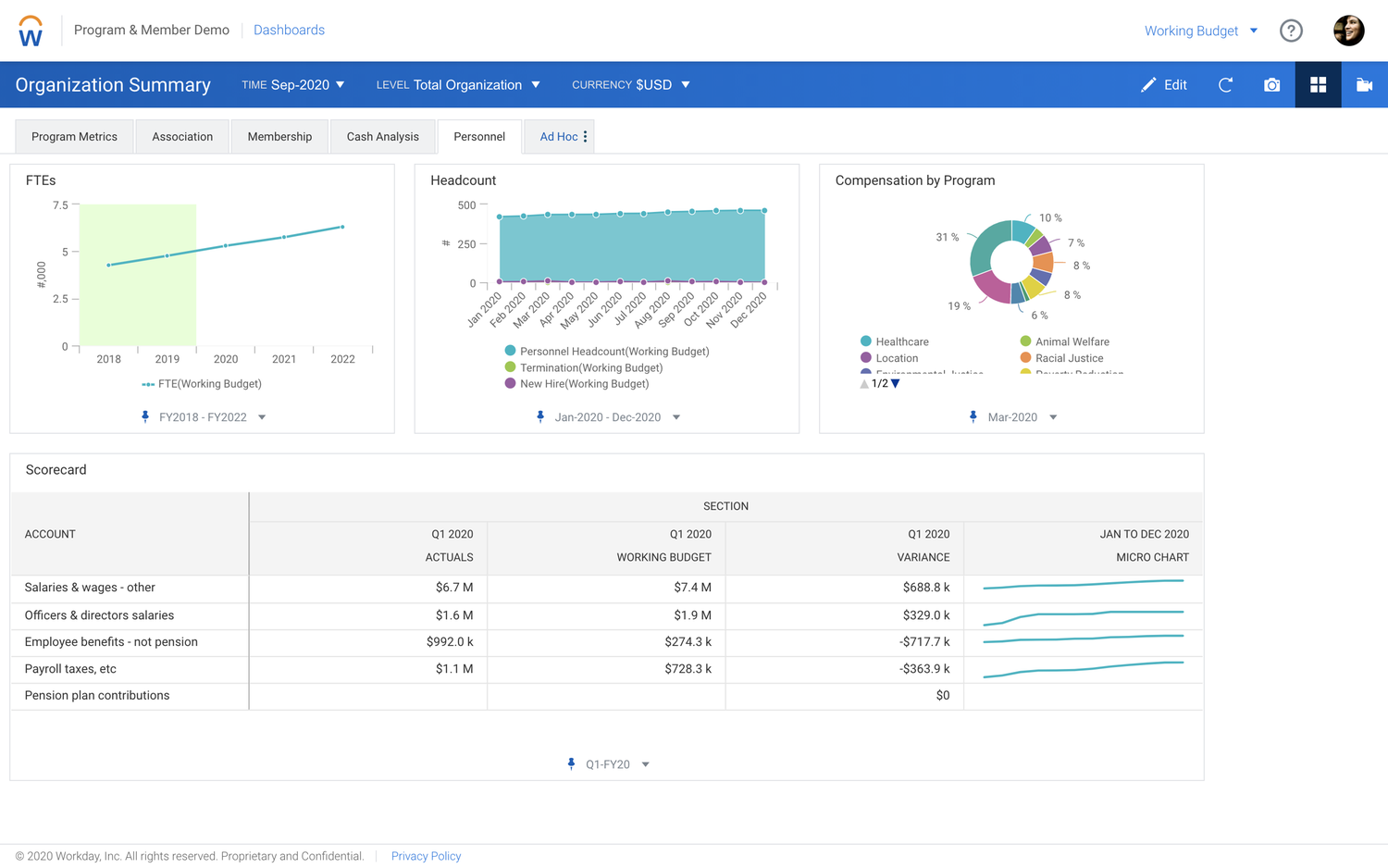Screen dimensions: 1388x868
Task: Click the pin icon under the FTEs chart
Action: 145,416
